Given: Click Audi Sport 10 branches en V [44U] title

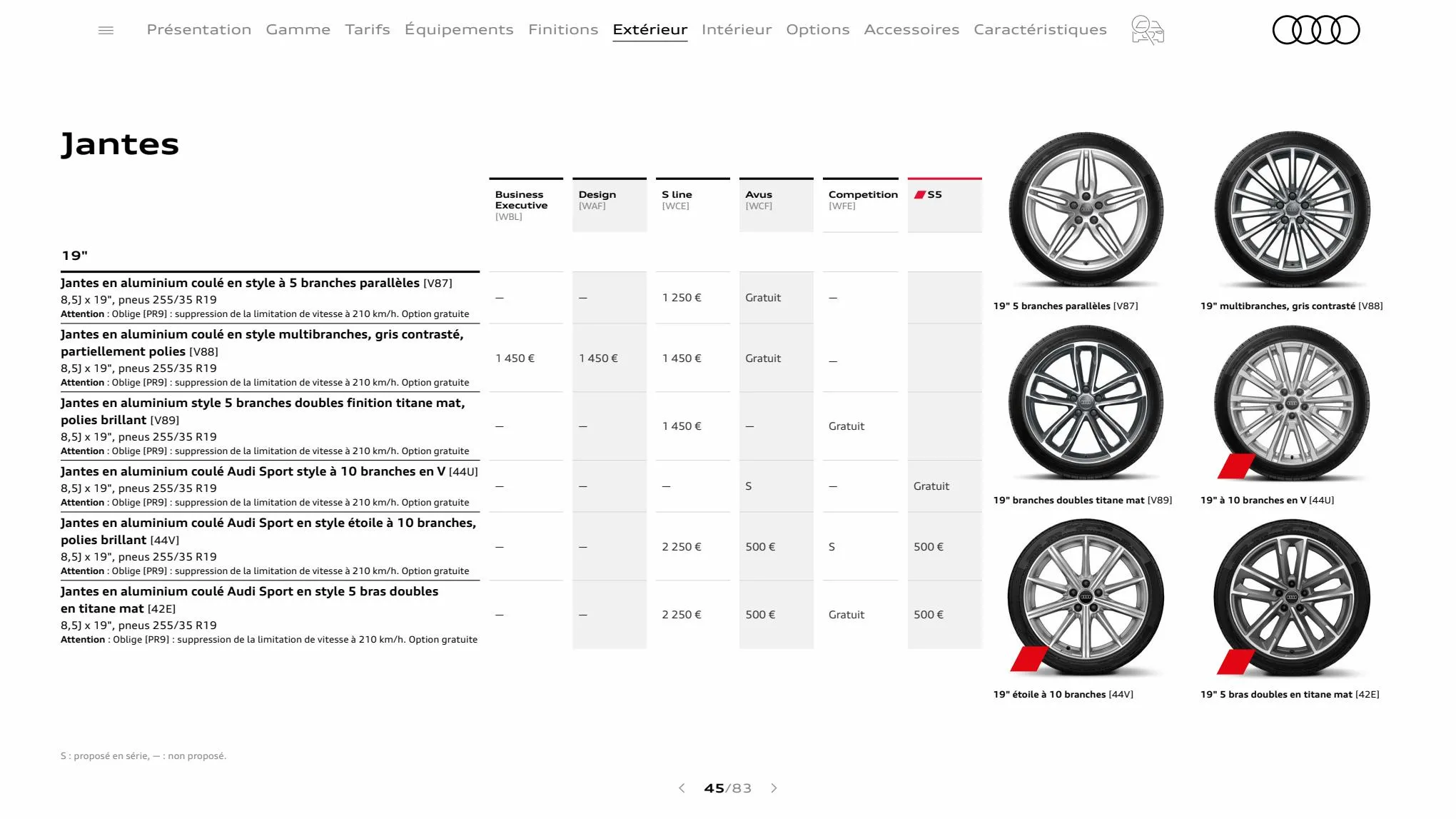Looking at the screenshot, I should [269, 471].
